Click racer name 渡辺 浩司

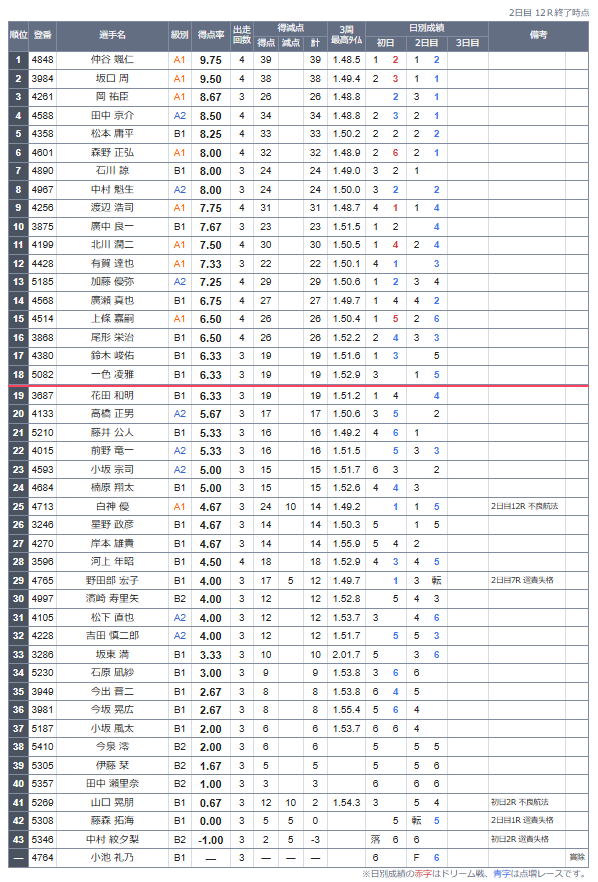113,208
